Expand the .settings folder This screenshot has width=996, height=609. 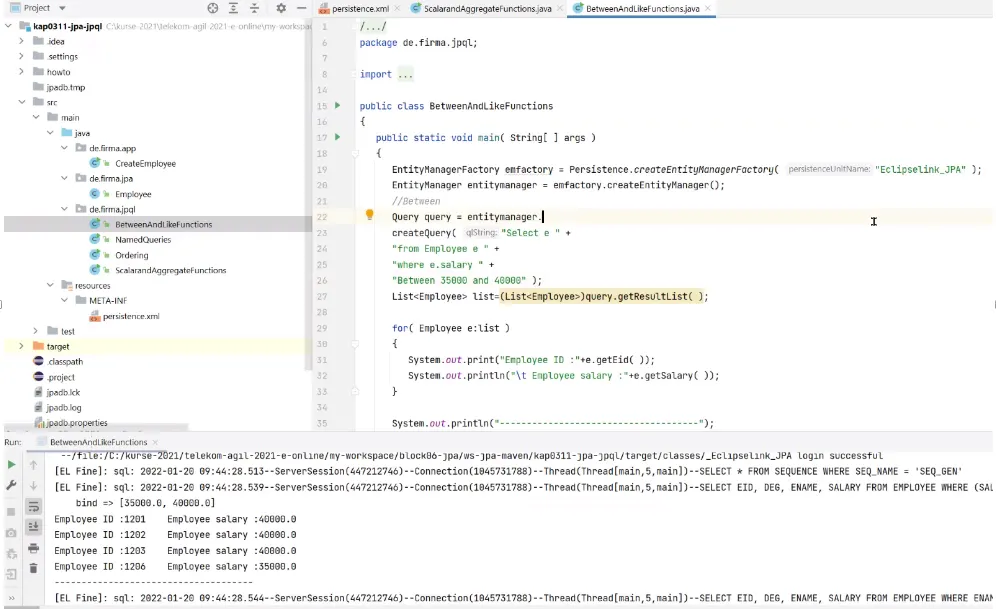pos(21,57)
